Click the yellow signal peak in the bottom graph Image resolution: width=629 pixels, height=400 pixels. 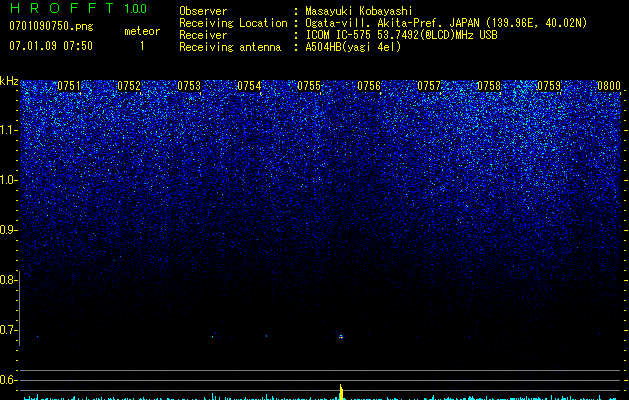pos(341,392)
